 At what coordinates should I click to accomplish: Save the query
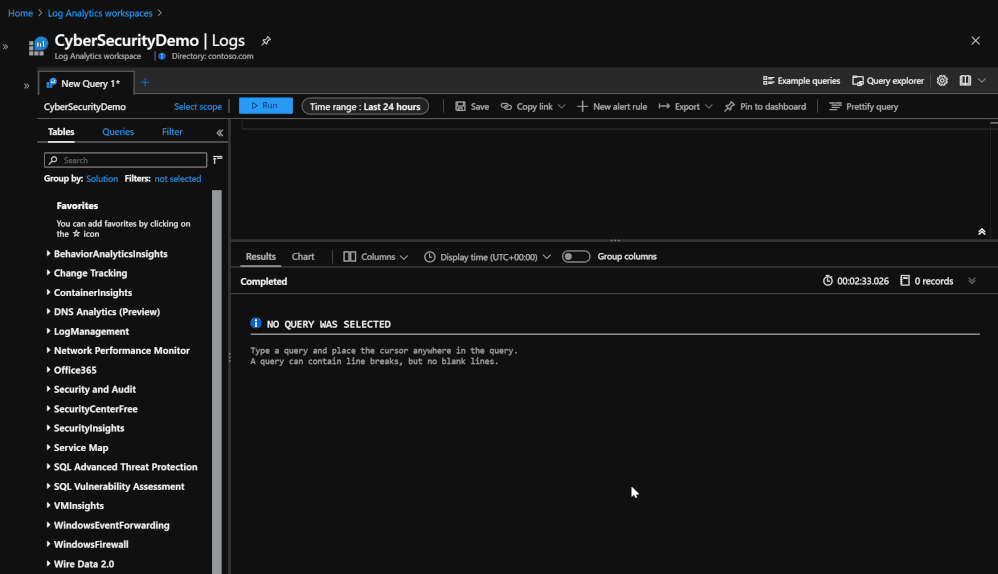click(x=472, y=106)
